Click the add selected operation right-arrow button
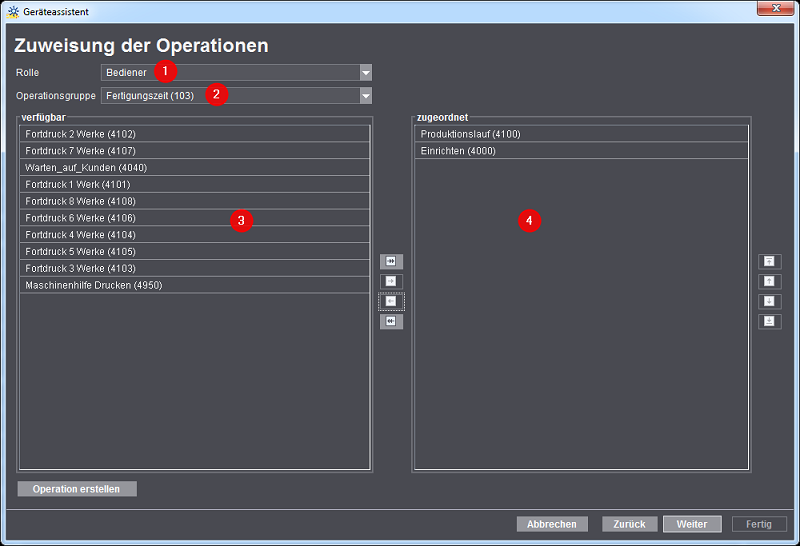Viewport: 800px width, 546px height. pyautogui.click(x=390, y=281)
